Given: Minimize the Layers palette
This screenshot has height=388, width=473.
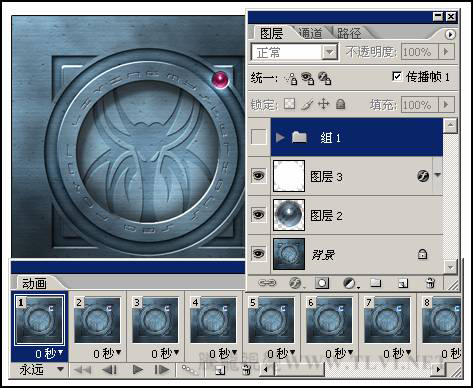Looking at the screenshot, I should 438,16.
